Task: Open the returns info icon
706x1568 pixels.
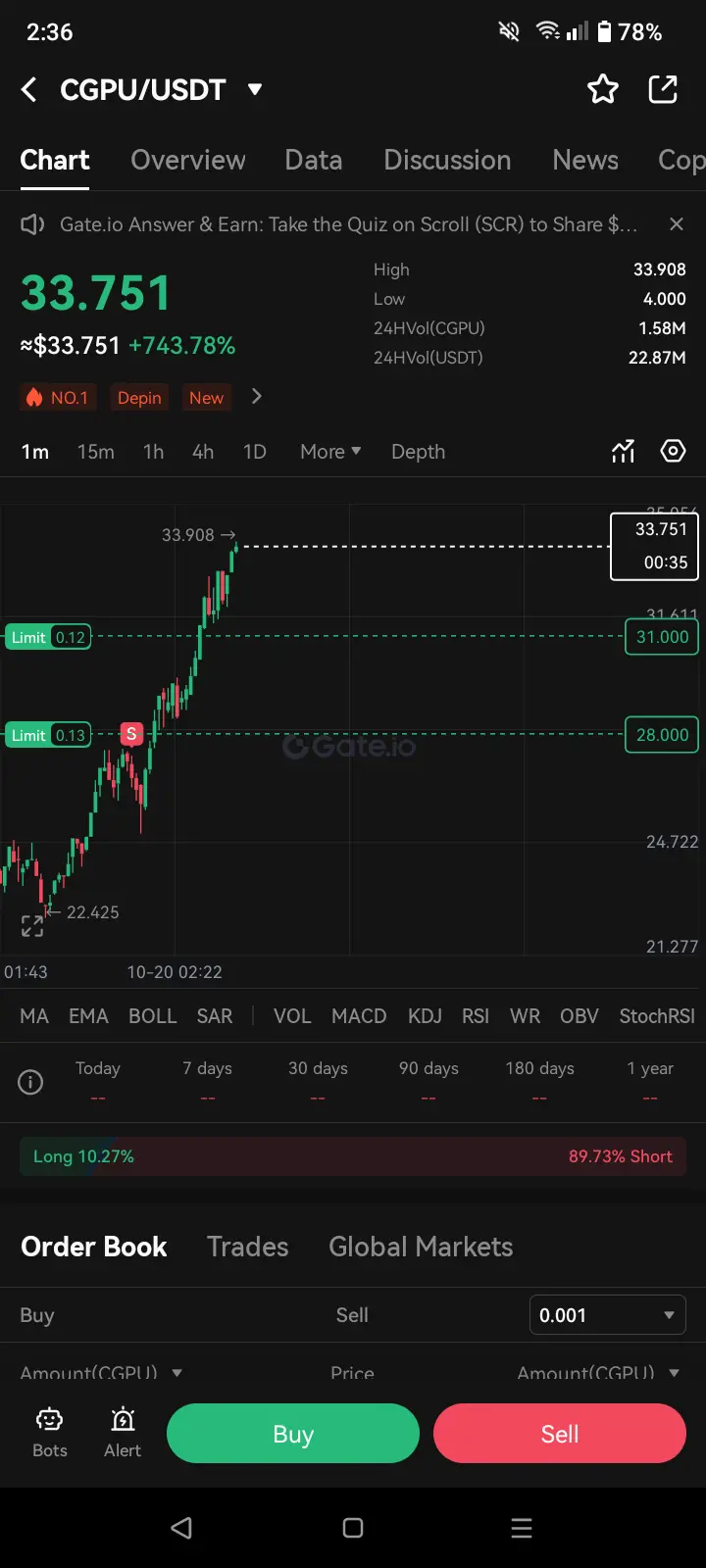Action: pyautogui.click(x=31, y=1082)
